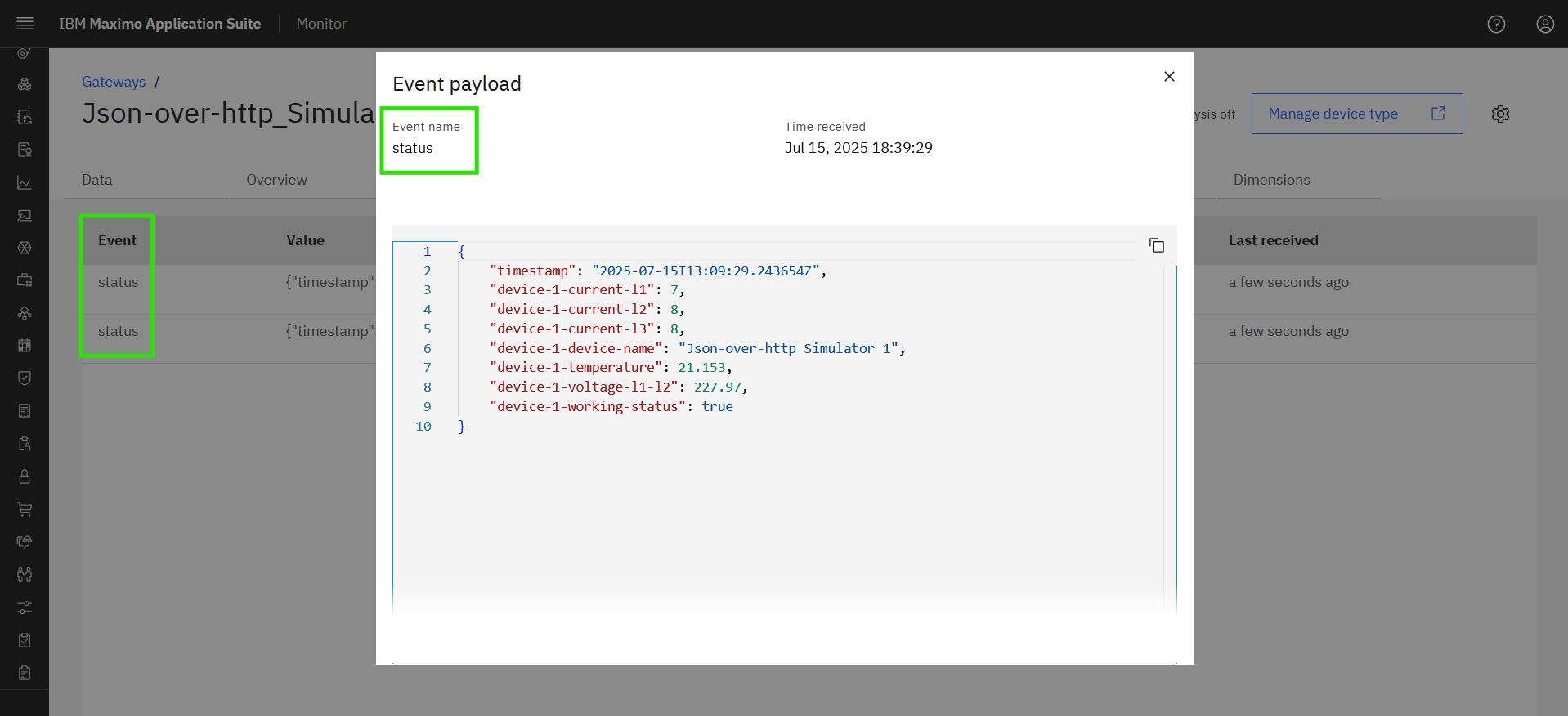Click the three-cubes sidebar icon
Screen dimensions: 1568x716
[x=25, y=84]
